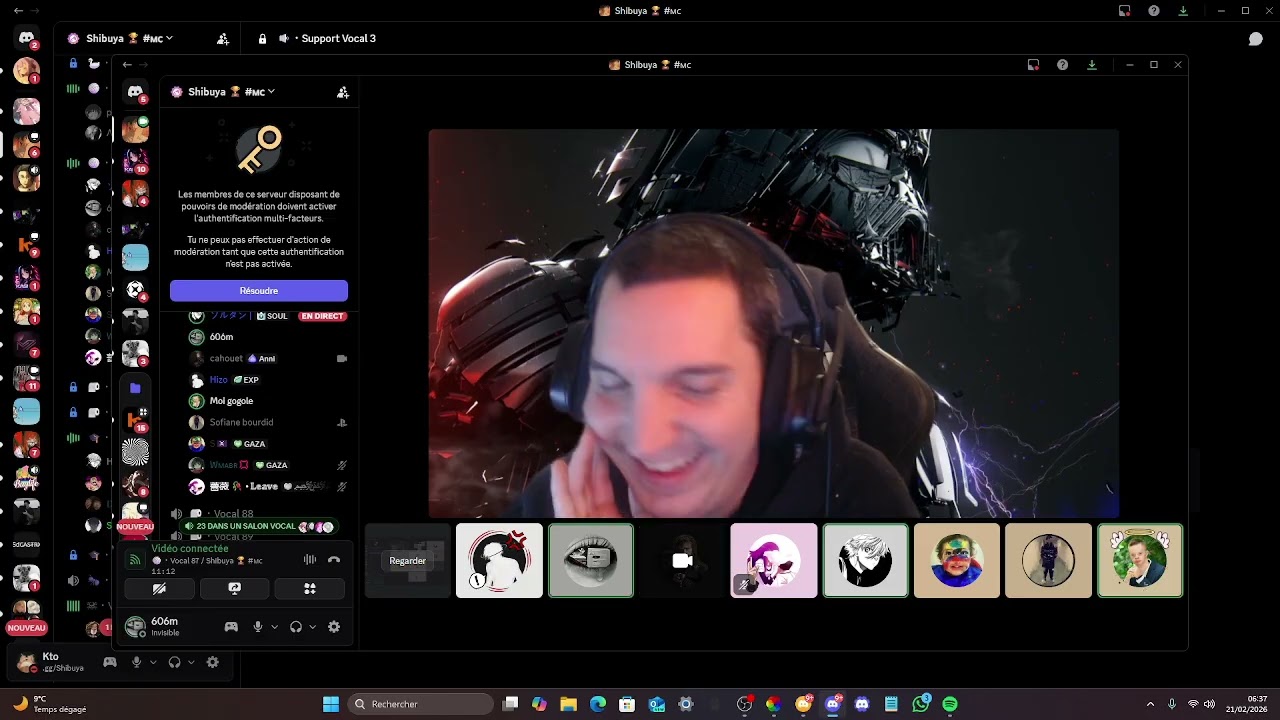Deafen headphones in the 606m user panel
Viewport: 1280px width, 720px height.
point(296,627)
